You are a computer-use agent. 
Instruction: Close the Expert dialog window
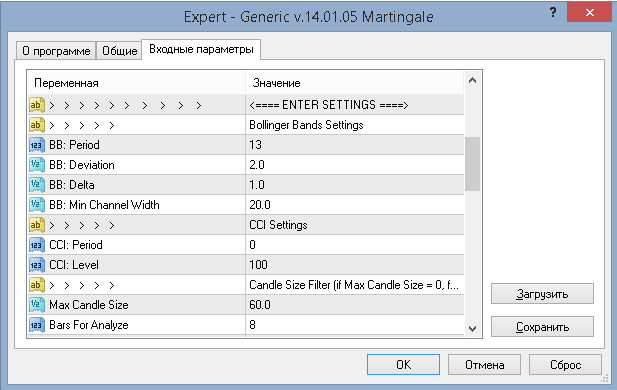589,13
